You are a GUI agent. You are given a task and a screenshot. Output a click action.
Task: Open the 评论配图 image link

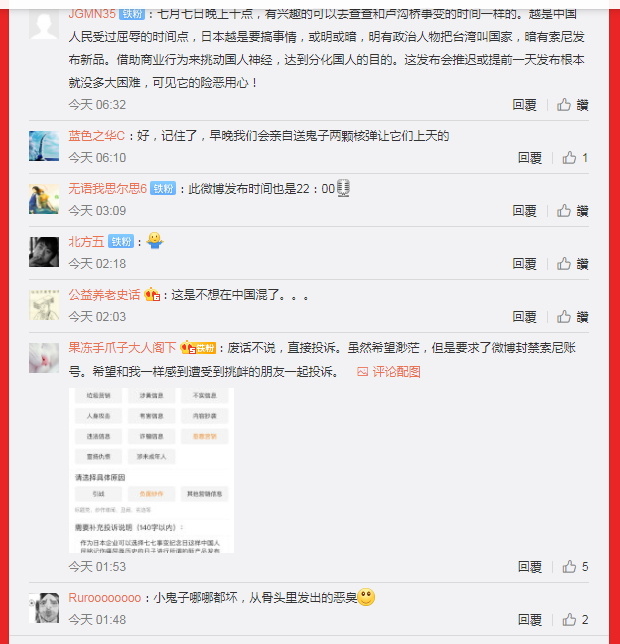tap(389, 372)
